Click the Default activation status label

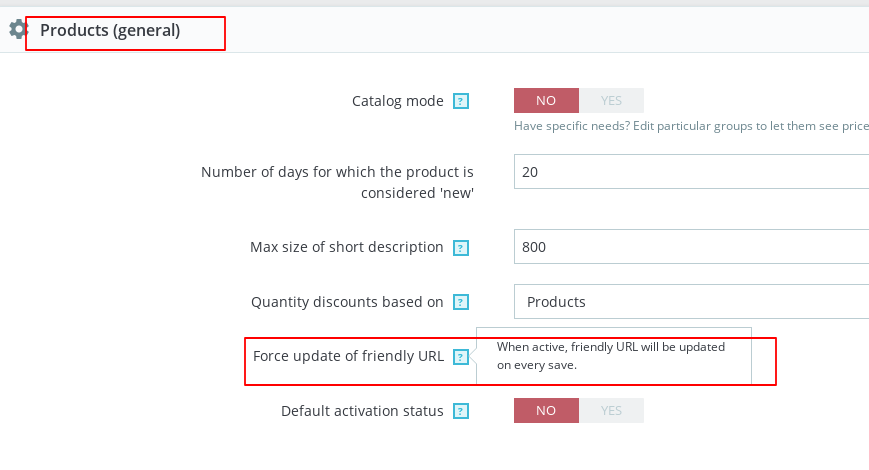pos(362,411)
